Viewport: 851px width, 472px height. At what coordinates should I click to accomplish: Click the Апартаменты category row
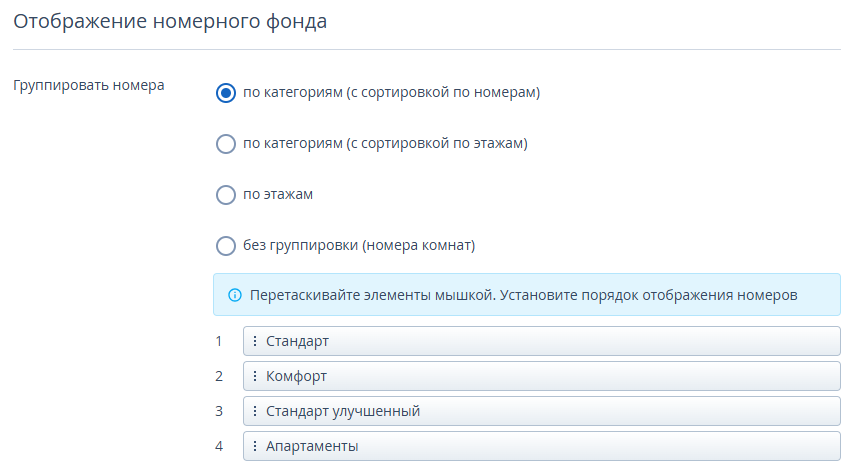tap(542, 445)
